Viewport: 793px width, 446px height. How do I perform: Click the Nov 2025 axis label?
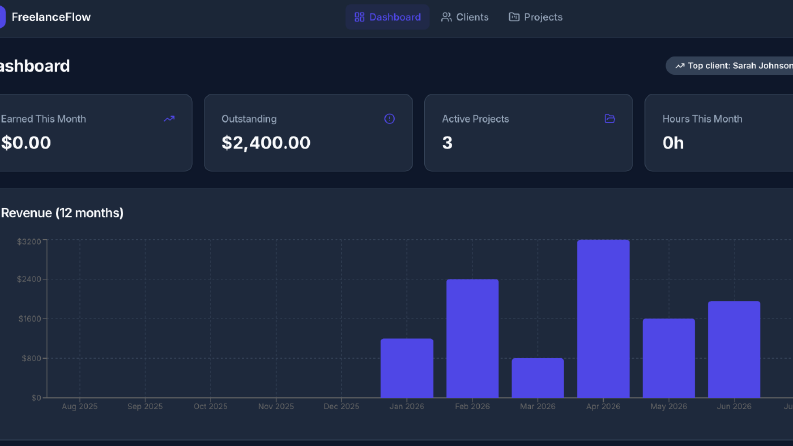point(276,407)
